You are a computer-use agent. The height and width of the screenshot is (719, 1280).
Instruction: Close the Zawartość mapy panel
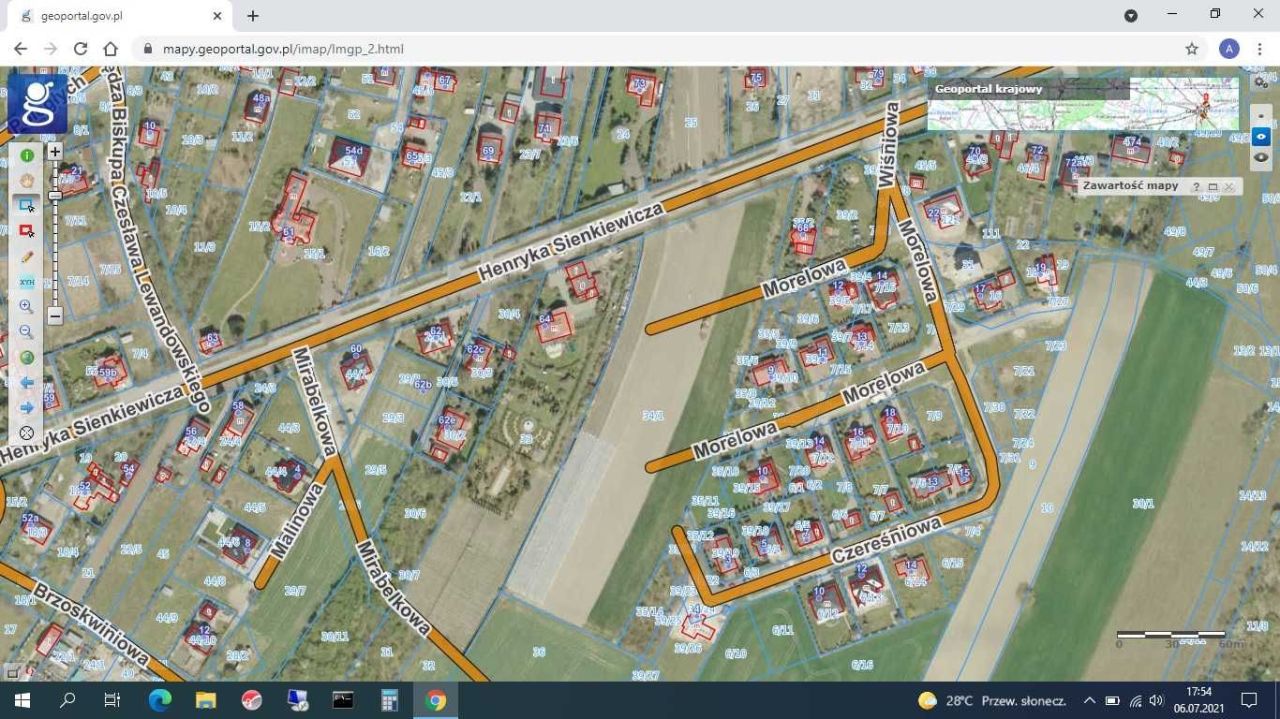pyautogui.click(x=1229, y=187)
